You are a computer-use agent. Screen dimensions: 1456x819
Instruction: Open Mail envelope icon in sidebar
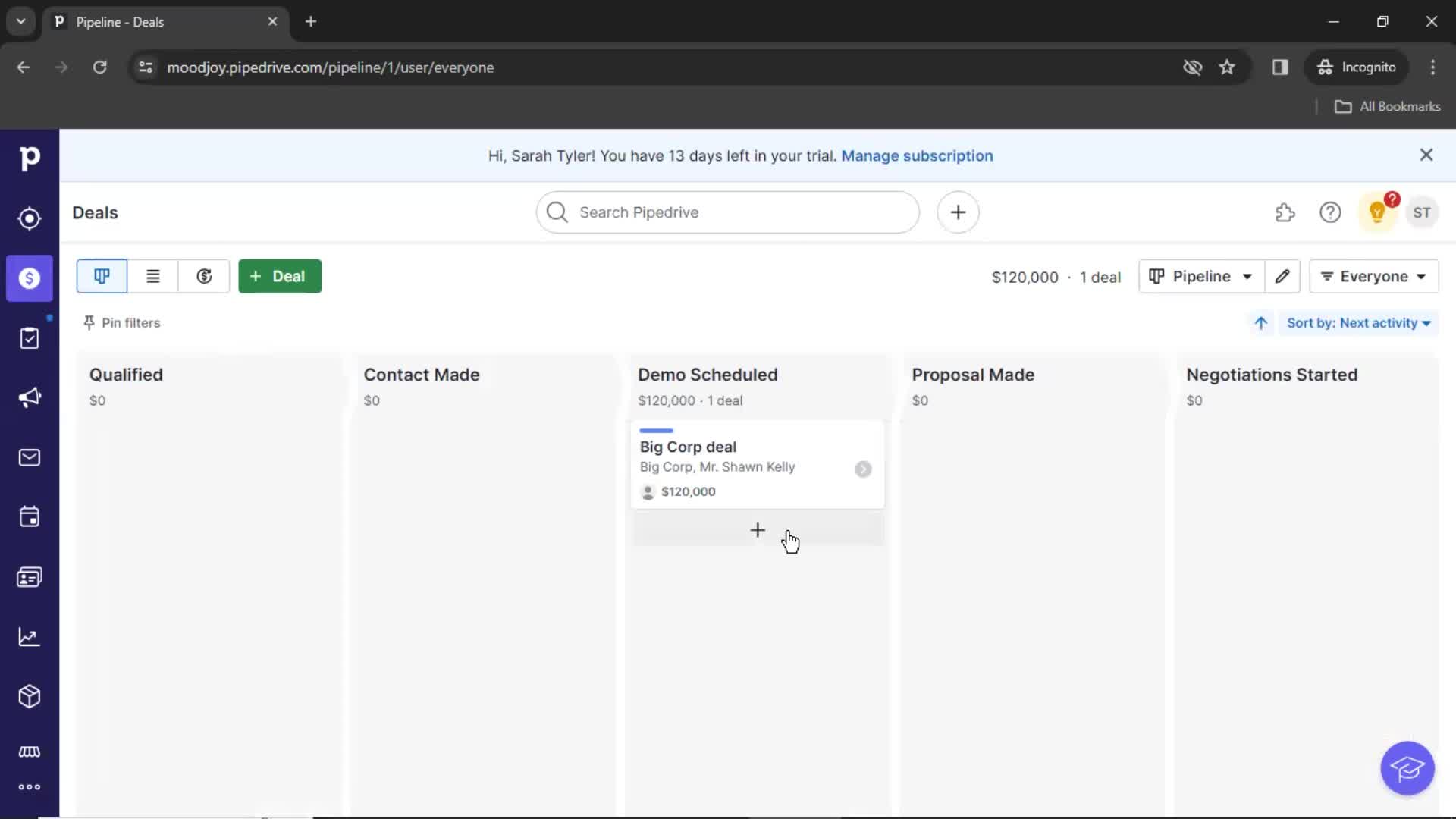(x=30, y=457)
